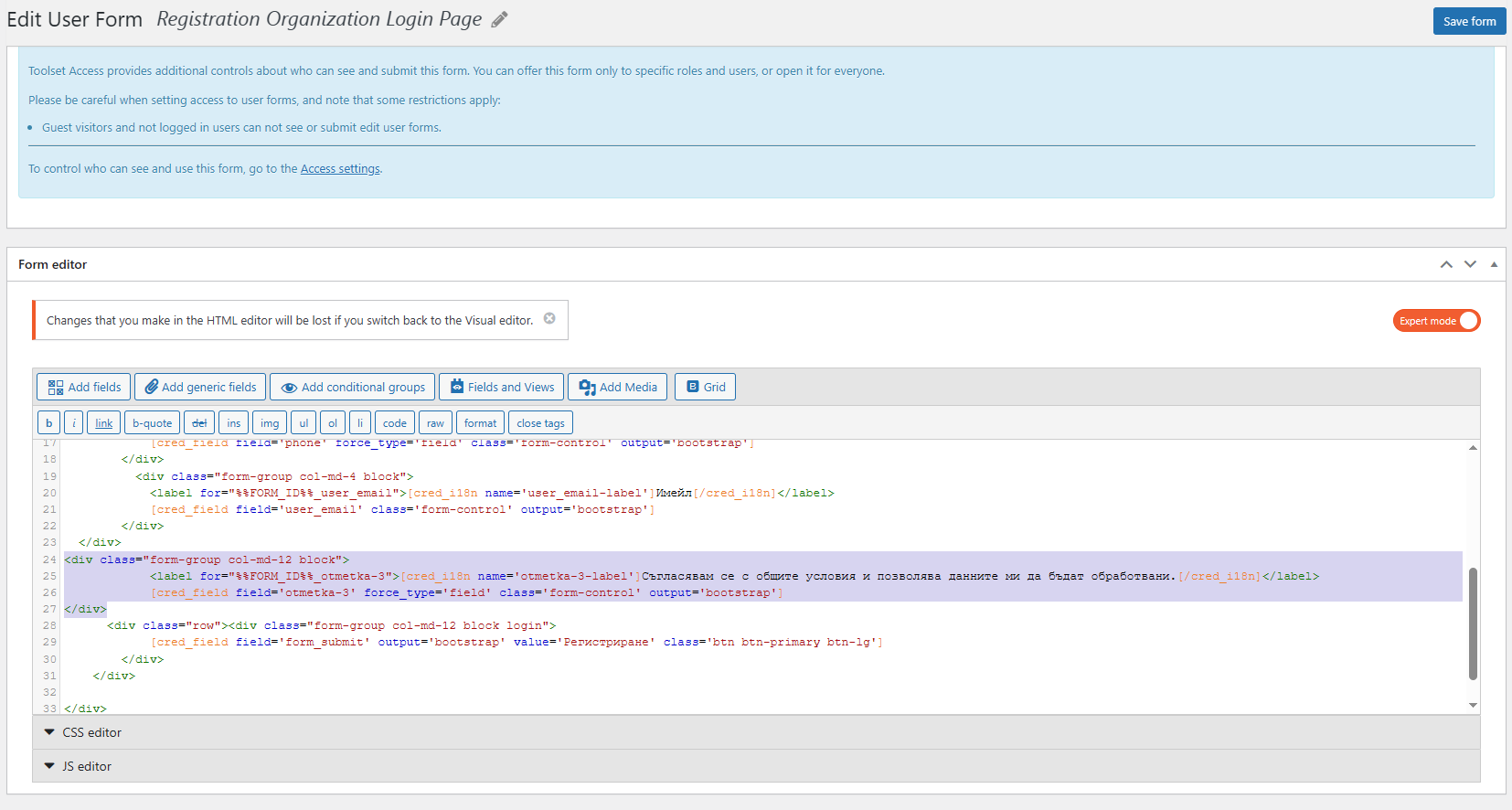The image size is (1512, 810).
Task: Click the close tags button
Action: (540, 422)
